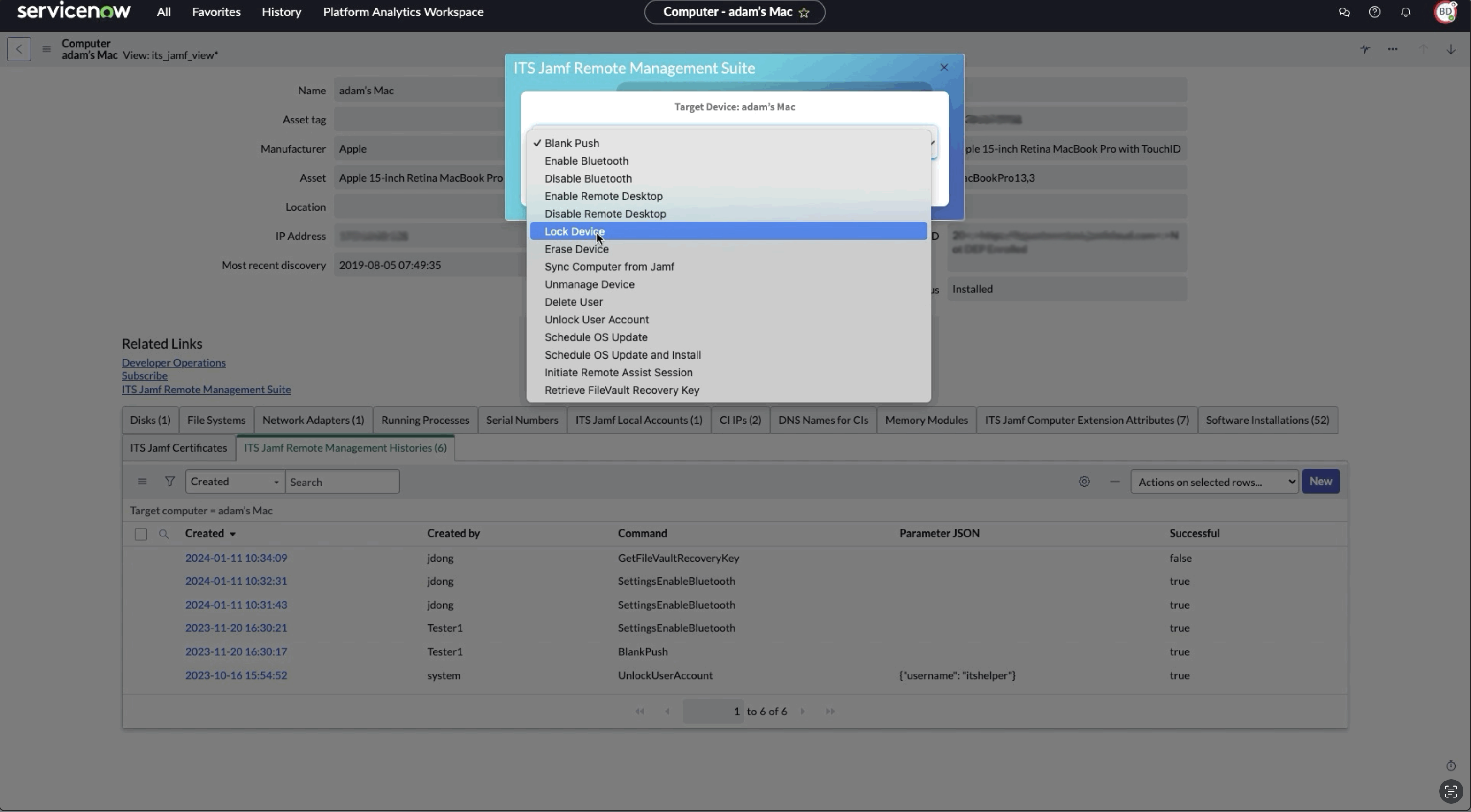Select Disable Bluetooth option
Image resolution: width=1471 pixels, height=812 pixels.
click(x=728, y=179)
